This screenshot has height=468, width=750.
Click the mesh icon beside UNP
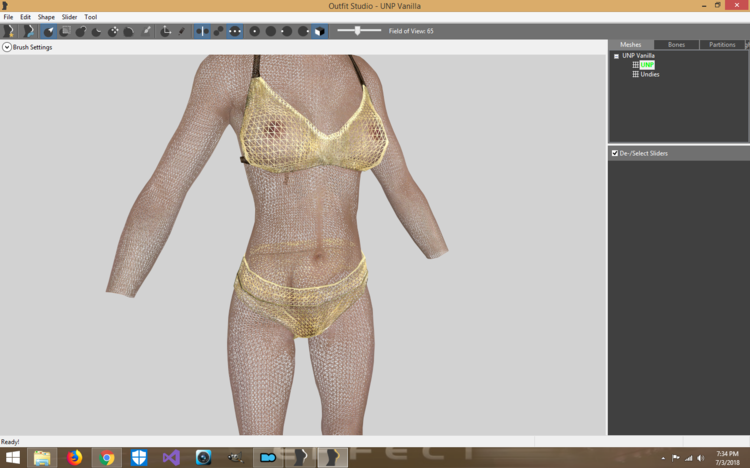click(x=635, y=65)
